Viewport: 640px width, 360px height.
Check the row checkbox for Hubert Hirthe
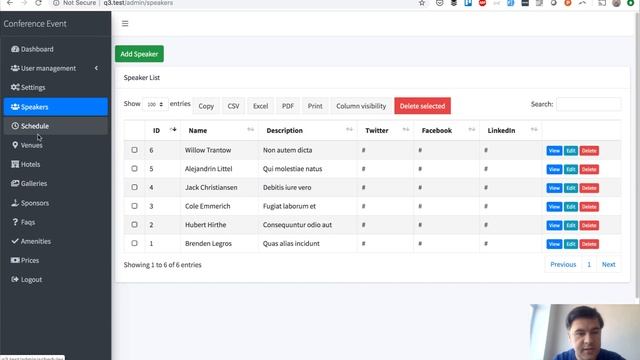tap(134, 224)
